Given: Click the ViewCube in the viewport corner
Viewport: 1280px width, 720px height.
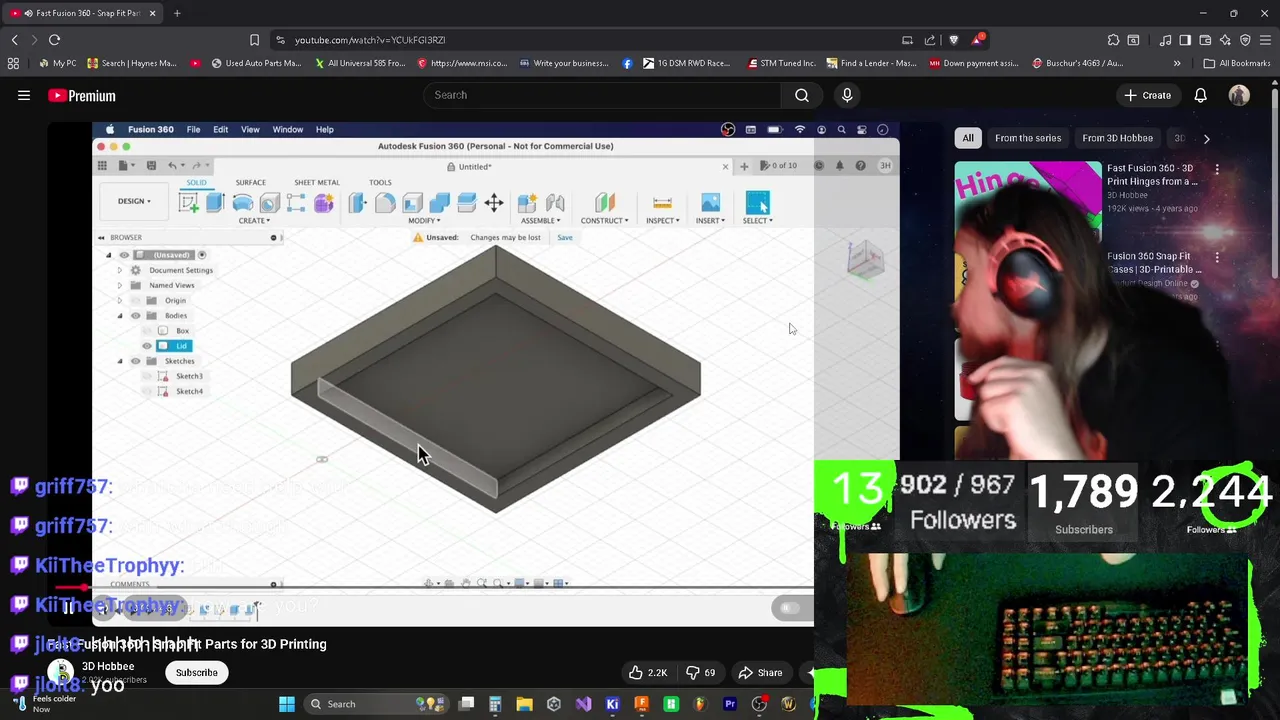Looking at the screenshot, I should 865,260.
